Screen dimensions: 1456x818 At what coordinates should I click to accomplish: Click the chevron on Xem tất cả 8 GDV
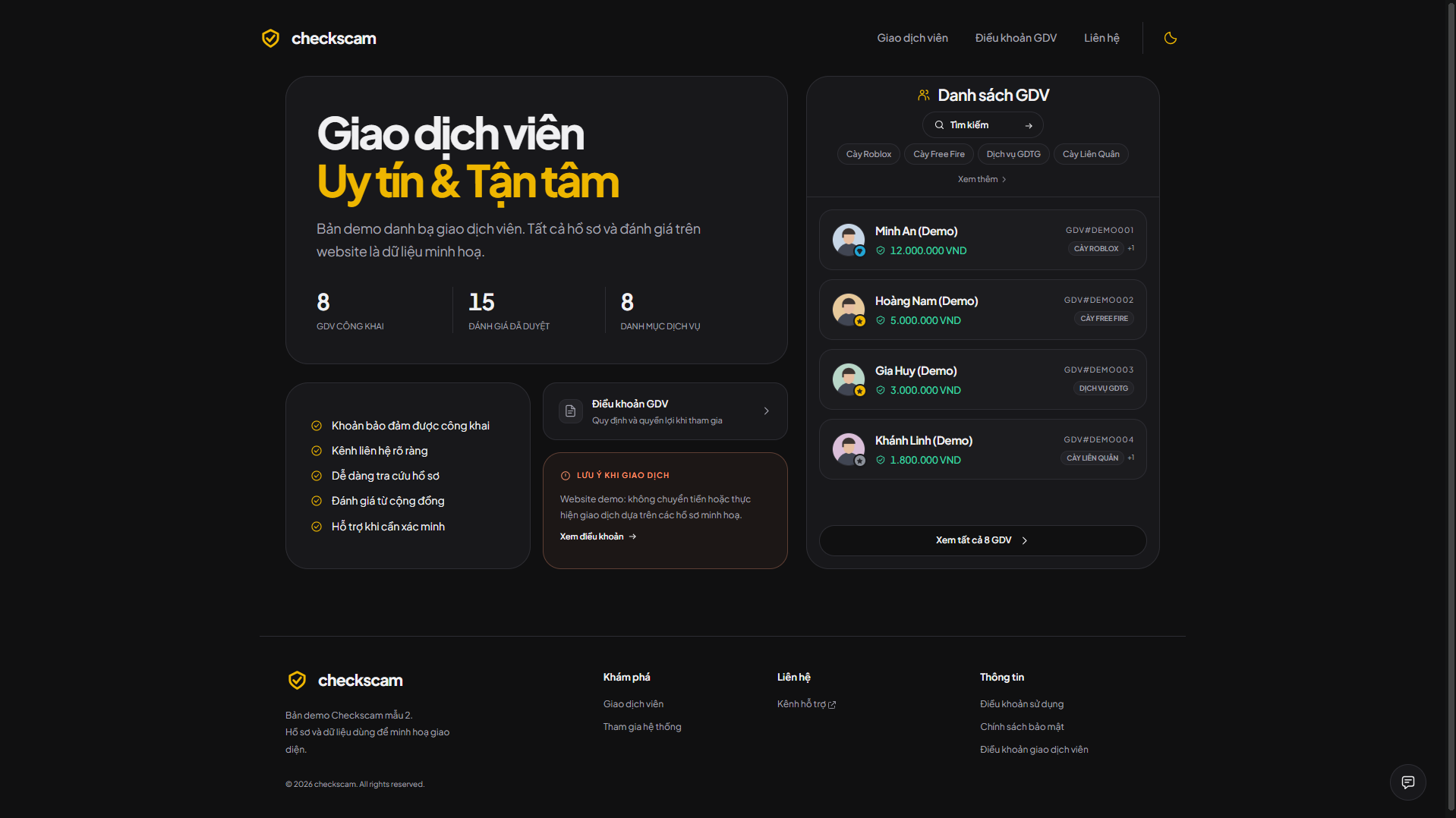(1025, 541)
